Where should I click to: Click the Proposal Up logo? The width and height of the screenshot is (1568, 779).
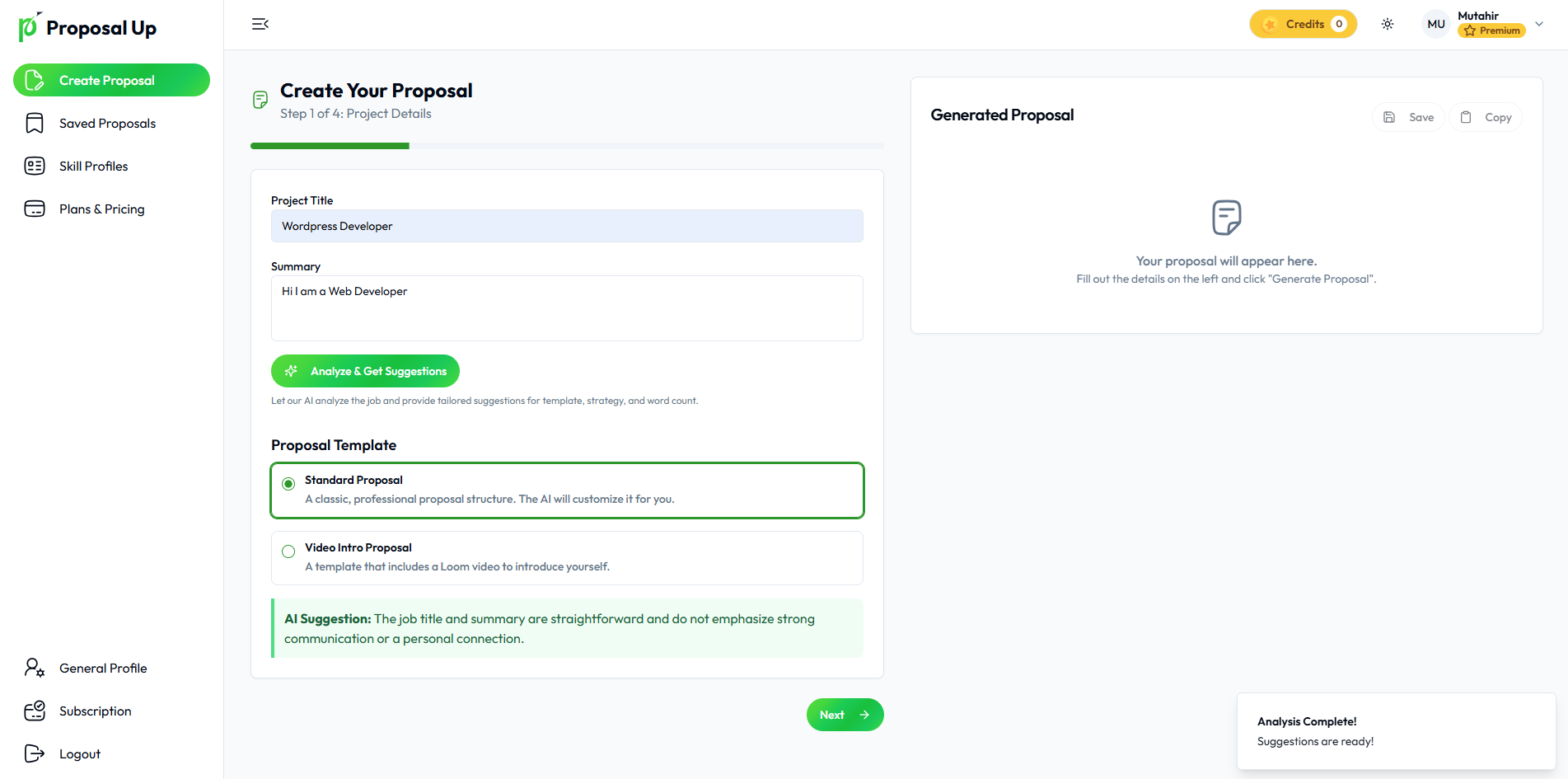click(87, 27)
